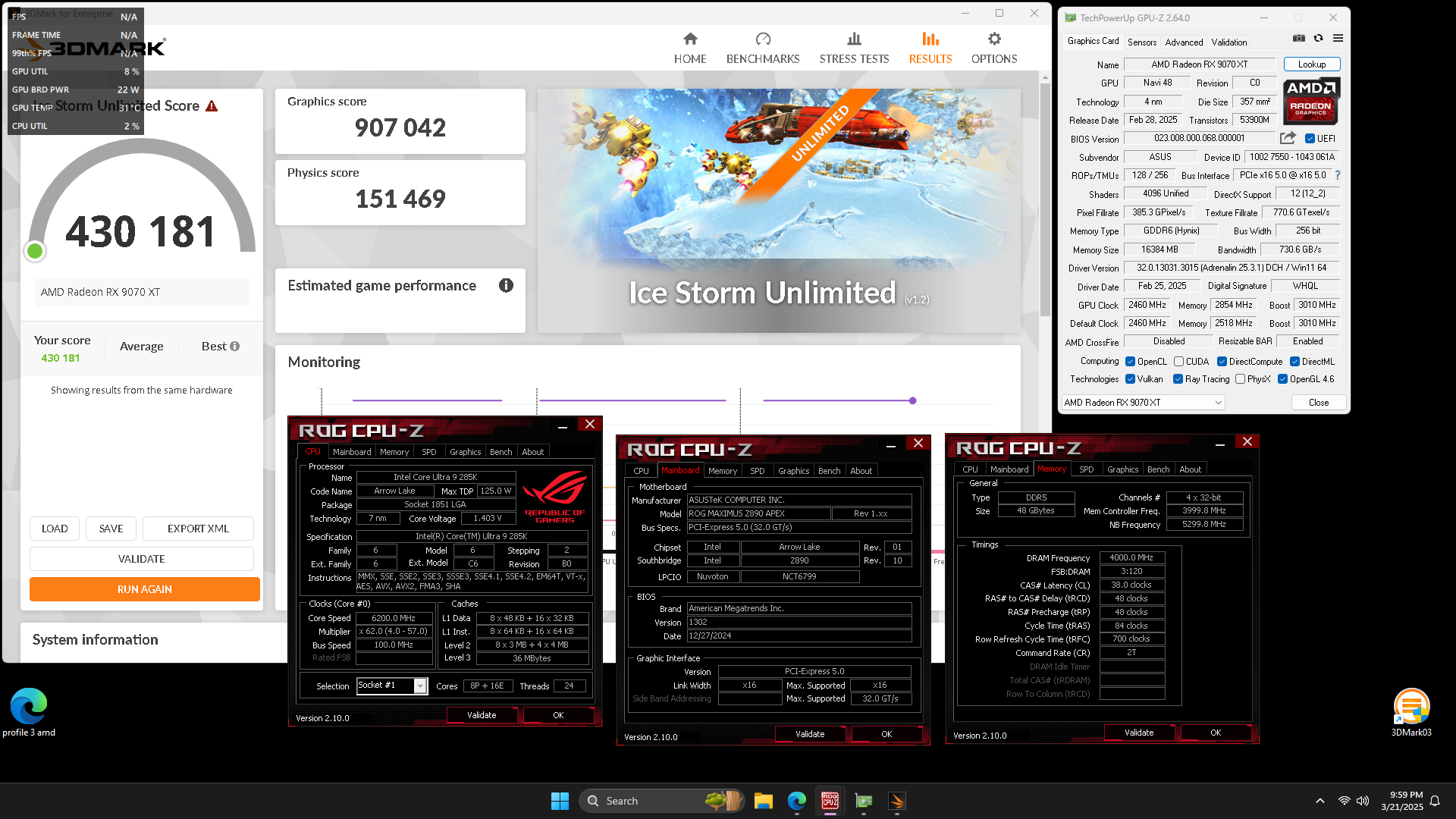Toggle the Vulkan checkbox
1456x819 pixels.
pos(1130,379)
